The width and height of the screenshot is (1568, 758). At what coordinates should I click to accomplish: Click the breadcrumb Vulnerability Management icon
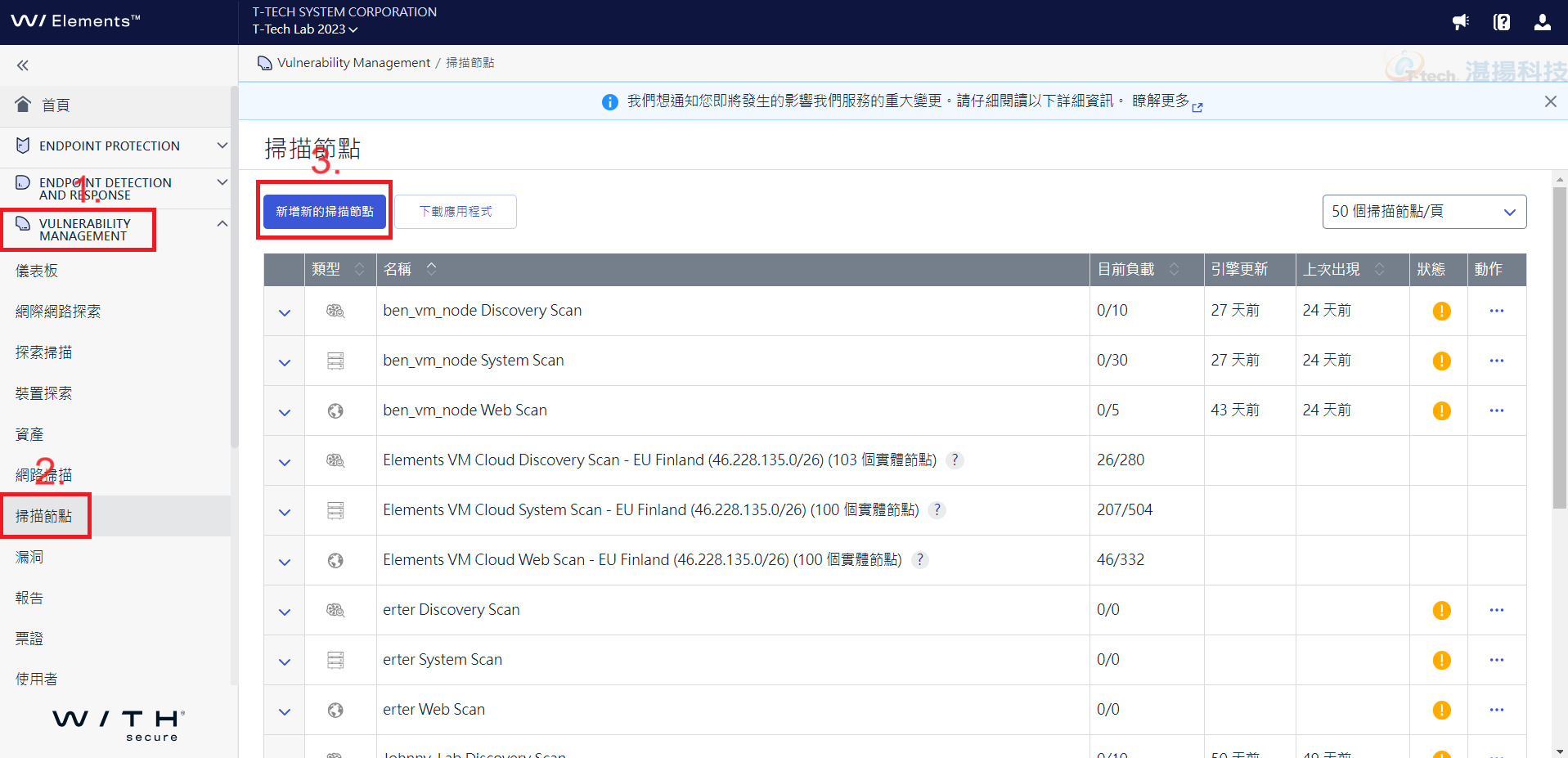[x=265, y=63]
